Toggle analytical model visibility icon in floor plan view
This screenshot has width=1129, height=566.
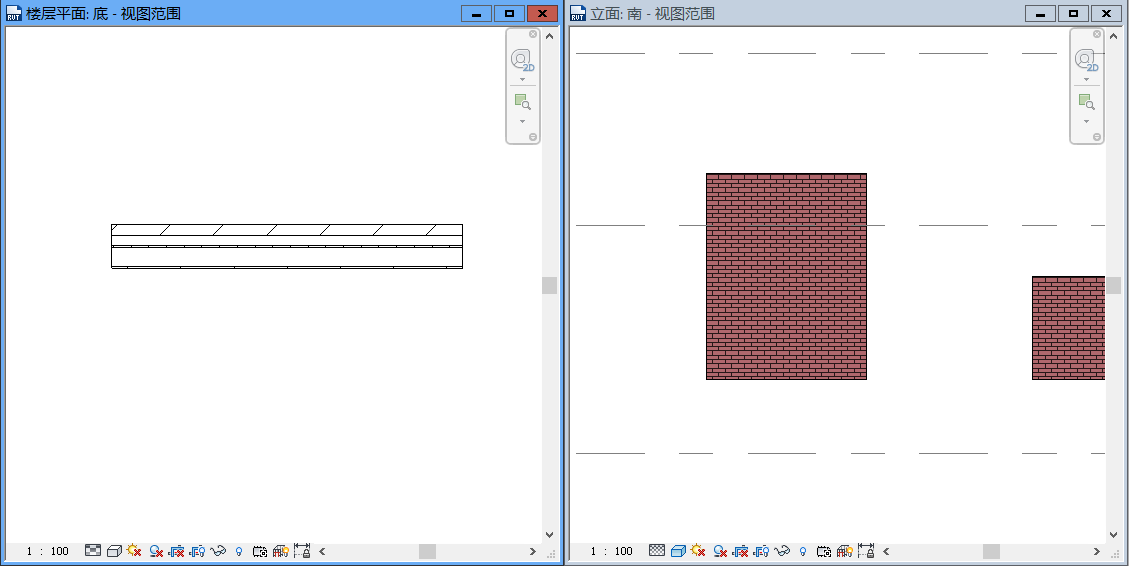281,552
